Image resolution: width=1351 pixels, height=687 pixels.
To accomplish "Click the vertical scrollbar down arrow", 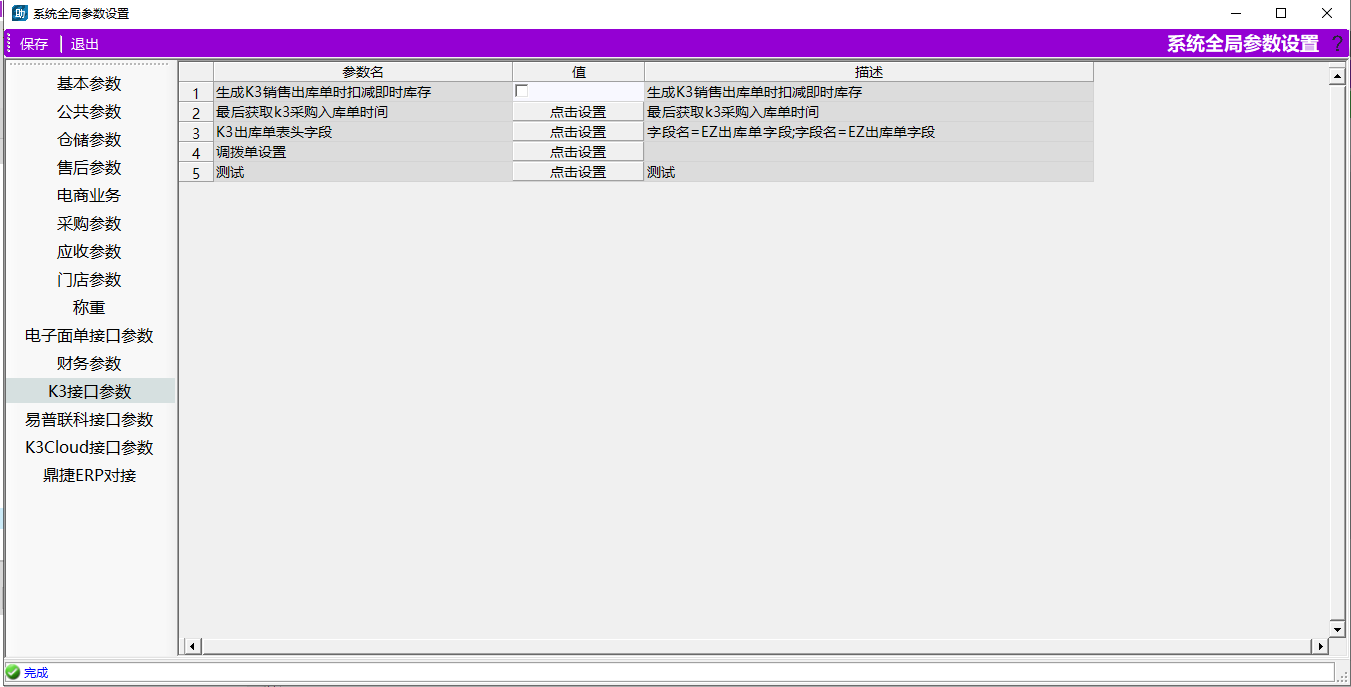I will (1336, 628).
